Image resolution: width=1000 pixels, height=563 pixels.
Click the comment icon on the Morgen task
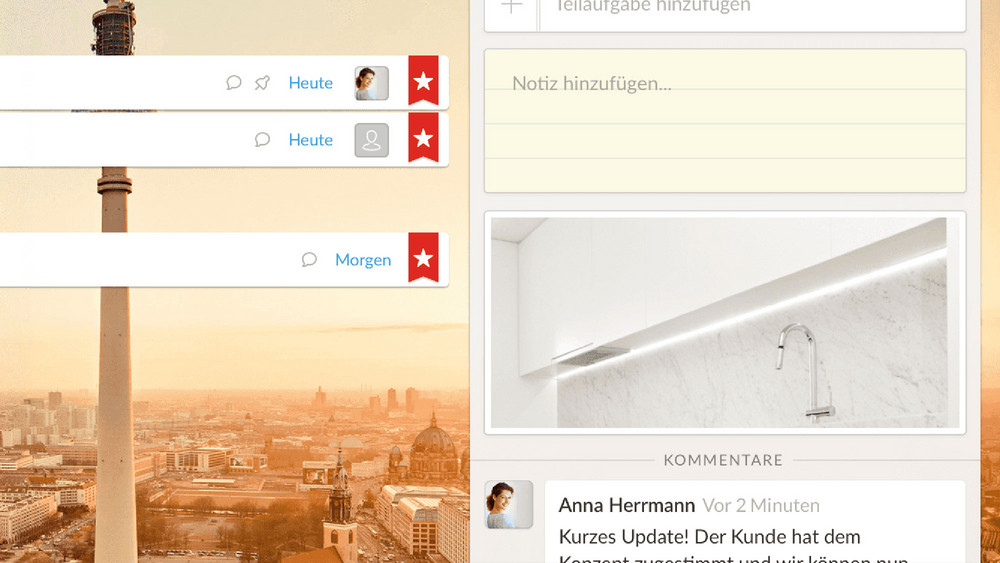pos(309,260)
